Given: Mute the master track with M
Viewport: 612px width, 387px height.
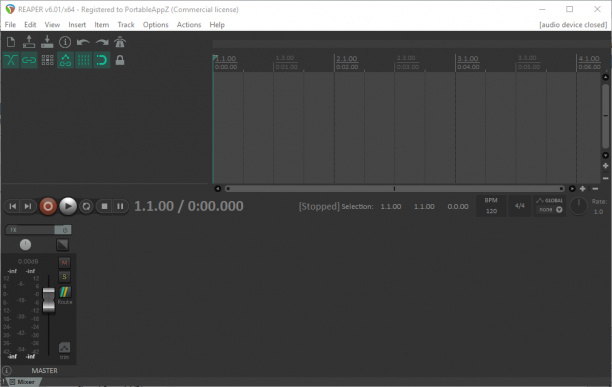Looking at the screenshot, I should pos(64,263).
